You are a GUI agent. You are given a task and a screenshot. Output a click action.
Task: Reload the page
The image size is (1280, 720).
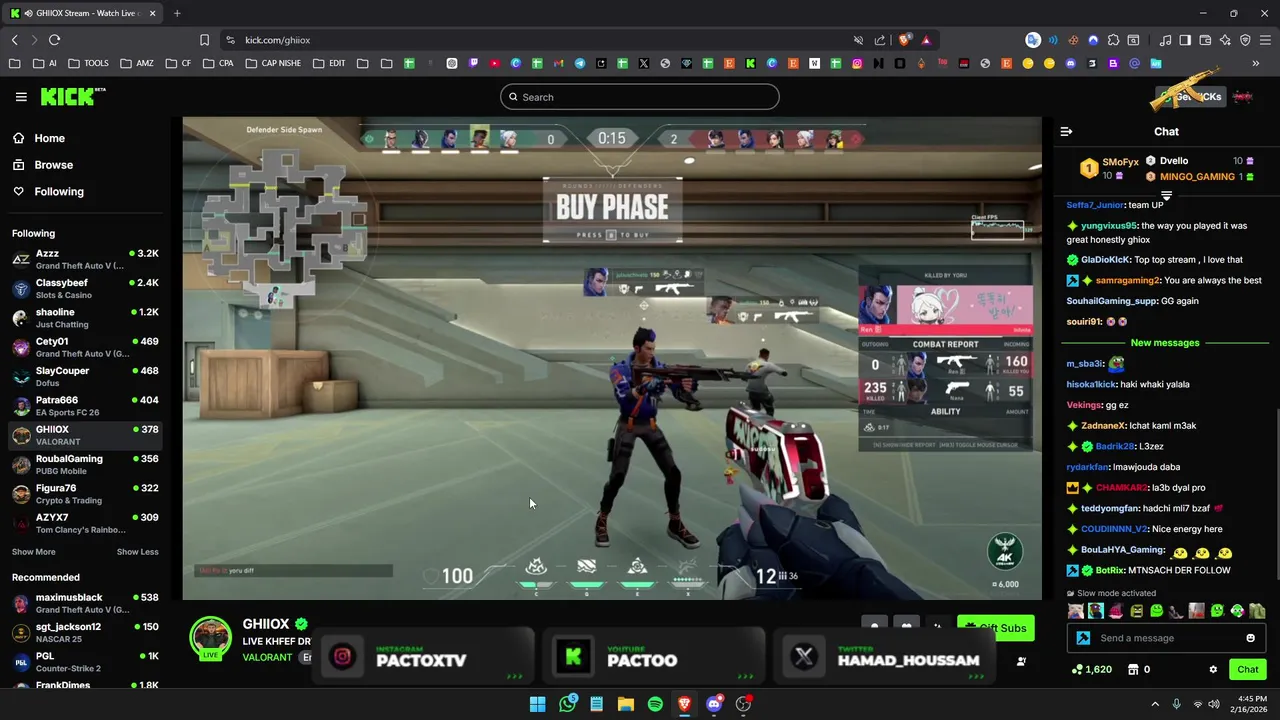point(54,40)
